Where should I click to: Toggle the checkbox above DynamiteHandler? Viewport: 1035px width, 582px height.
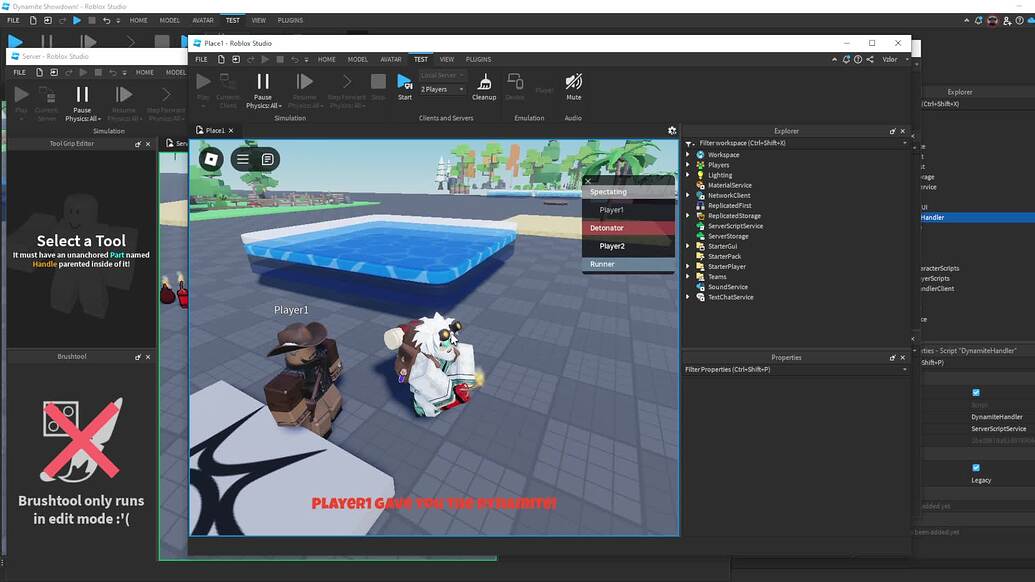[x=976, y=392]
